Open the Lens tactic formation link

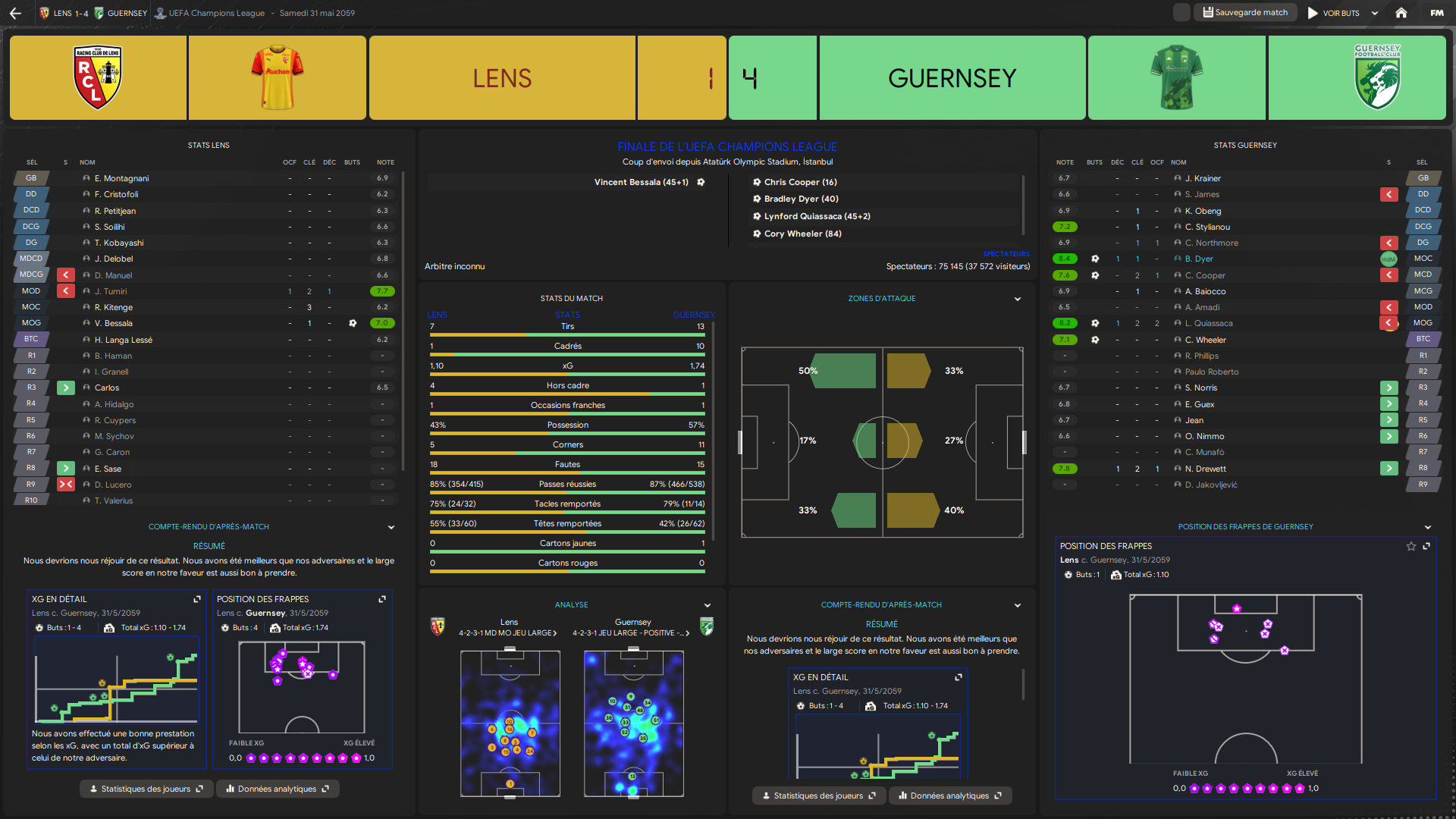(x=508, y=632)
